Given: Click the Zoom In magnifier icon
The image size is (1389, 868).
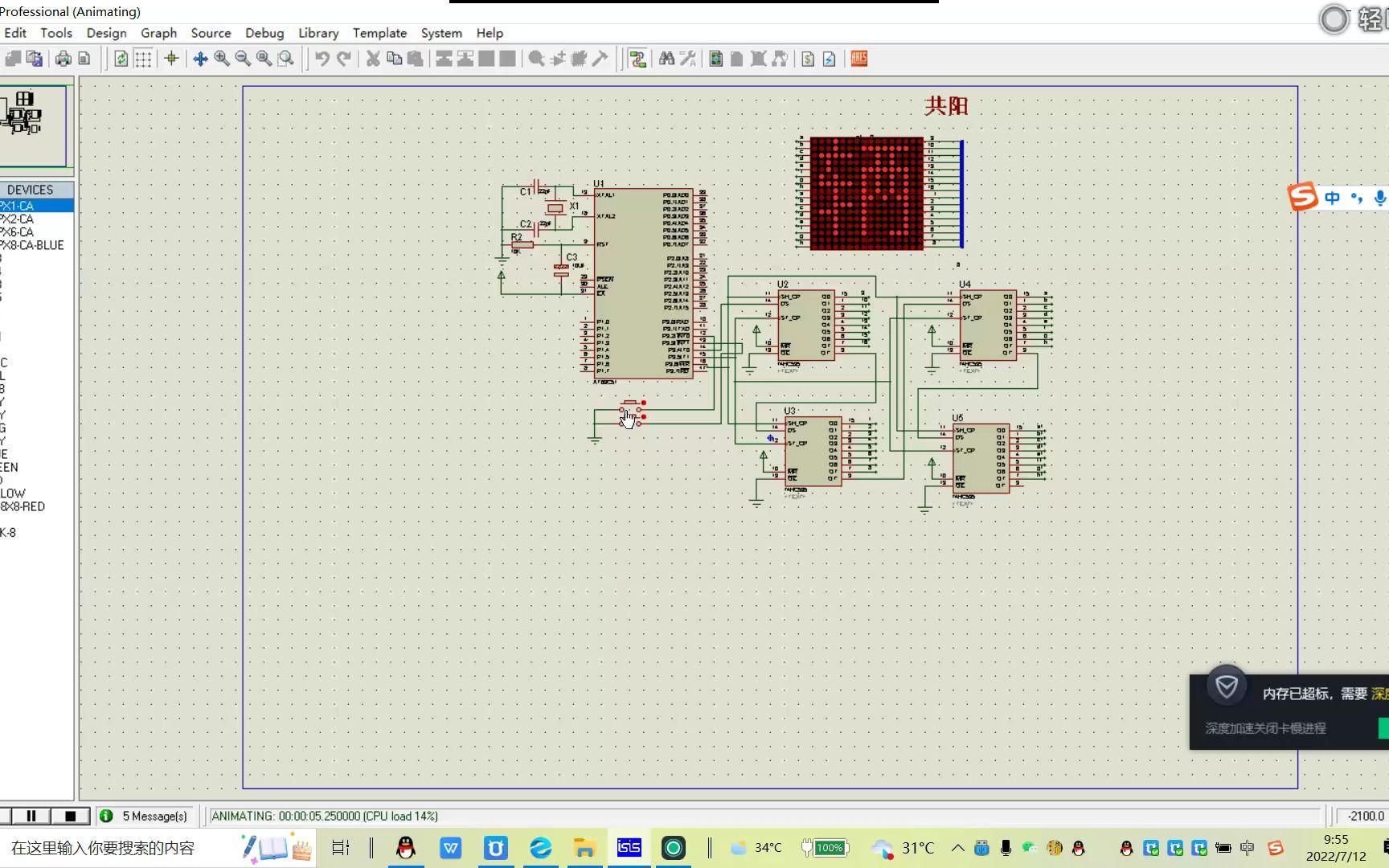Looking at the screenshot, I should [222, 59].
